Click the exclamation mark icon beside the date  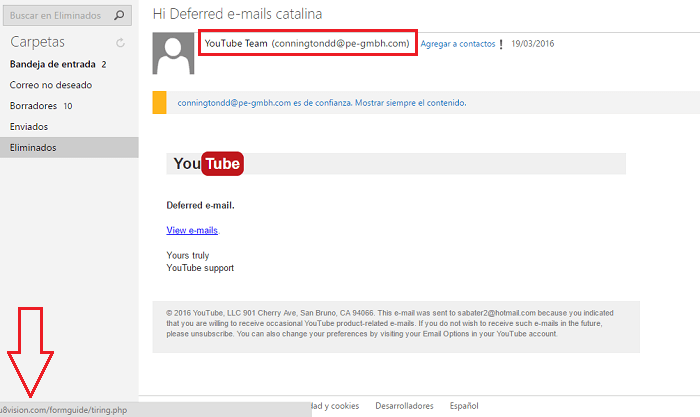point(501,44)
